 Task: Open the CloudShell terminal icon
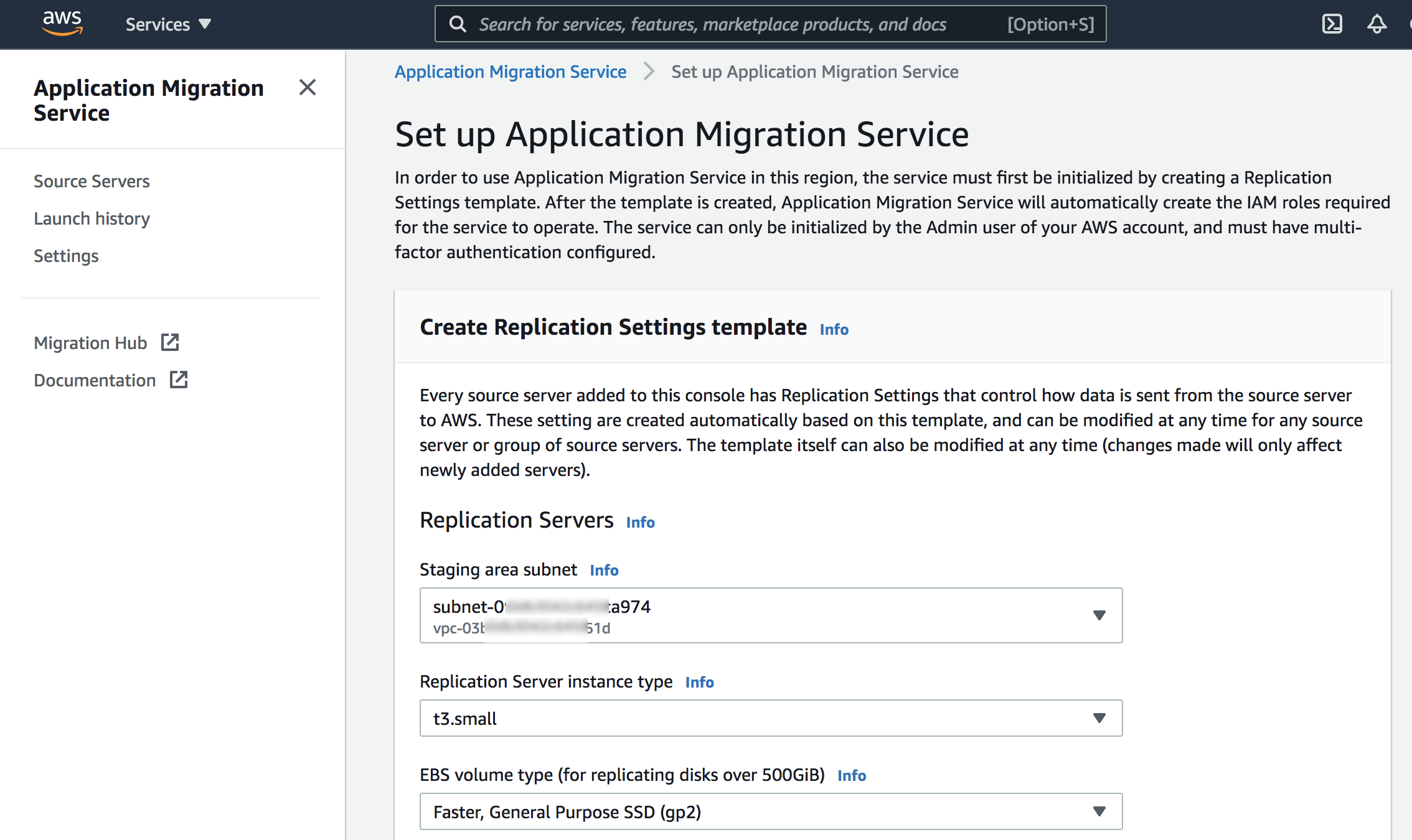click(1332, 24)
